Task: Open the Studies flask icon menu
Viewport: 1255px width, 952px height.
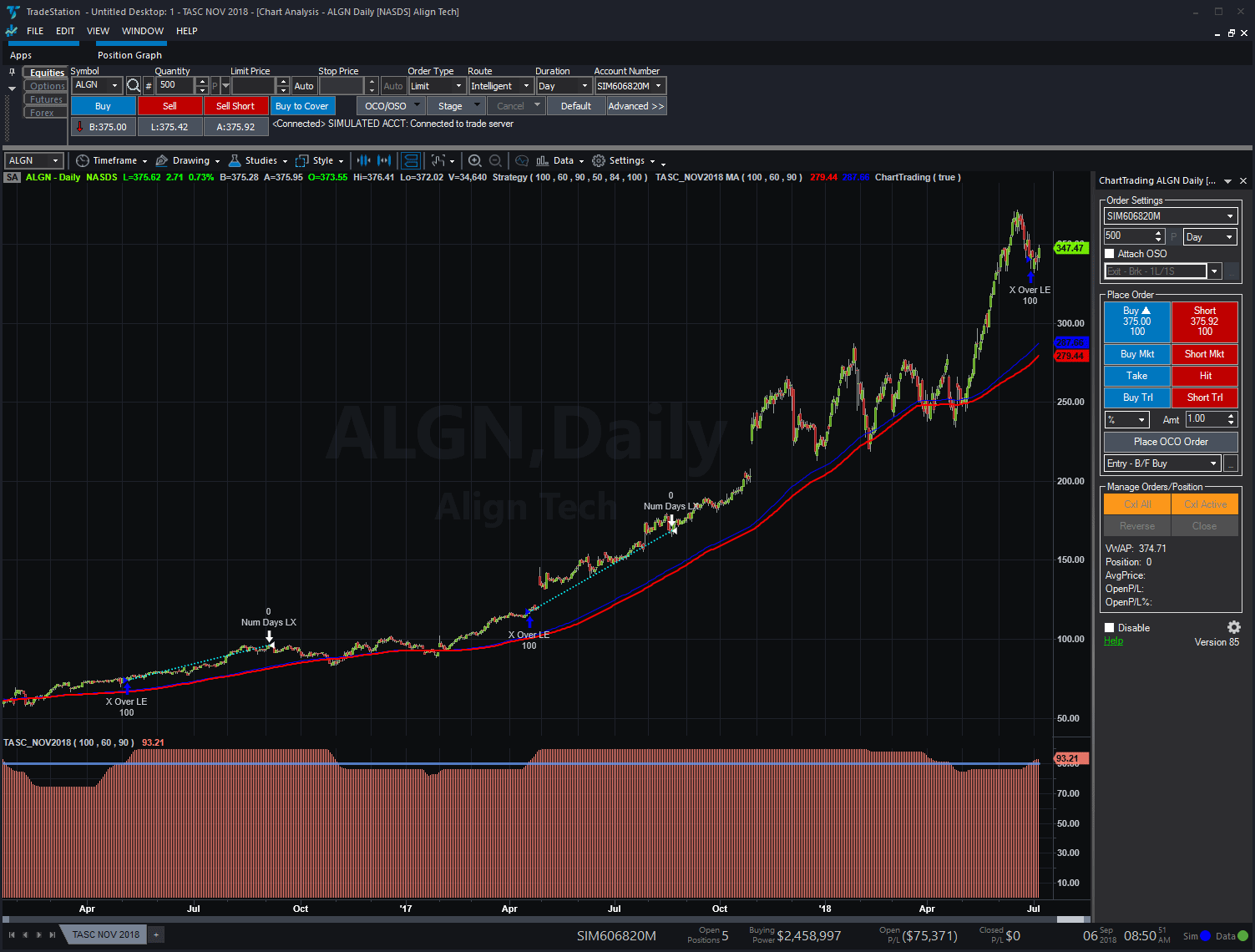Action: [x=235, y=160]
